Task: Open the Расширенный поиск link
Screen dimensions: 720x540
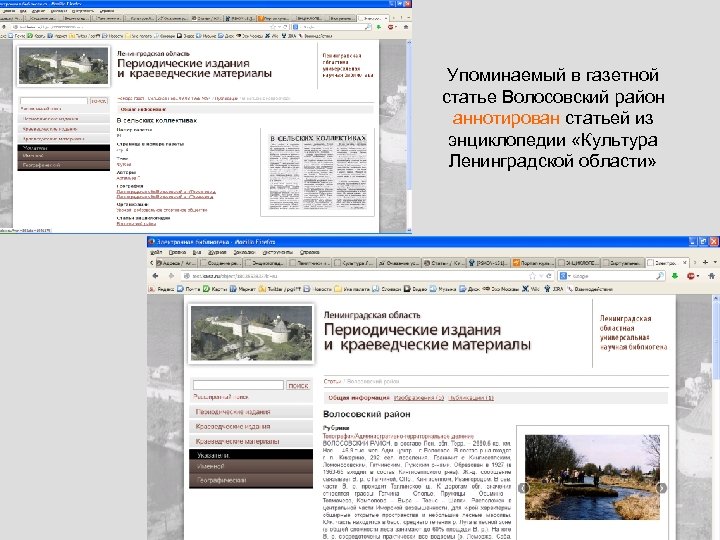Action: tap(221, 397)
